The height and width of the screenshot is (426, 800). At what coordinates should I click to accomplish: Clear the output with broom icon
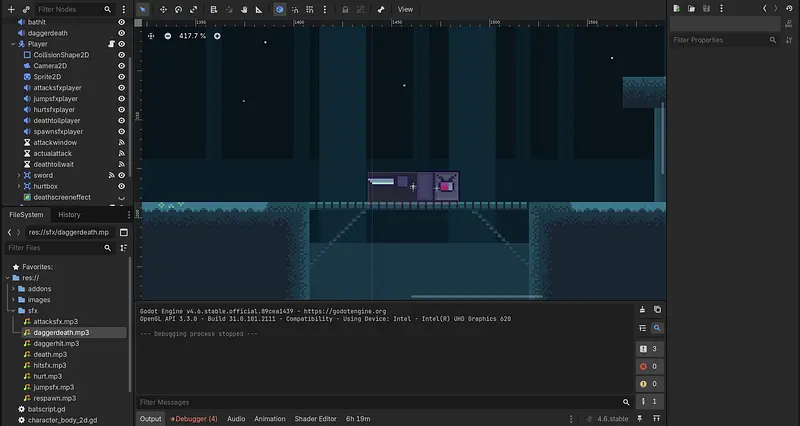coord(642,310)
